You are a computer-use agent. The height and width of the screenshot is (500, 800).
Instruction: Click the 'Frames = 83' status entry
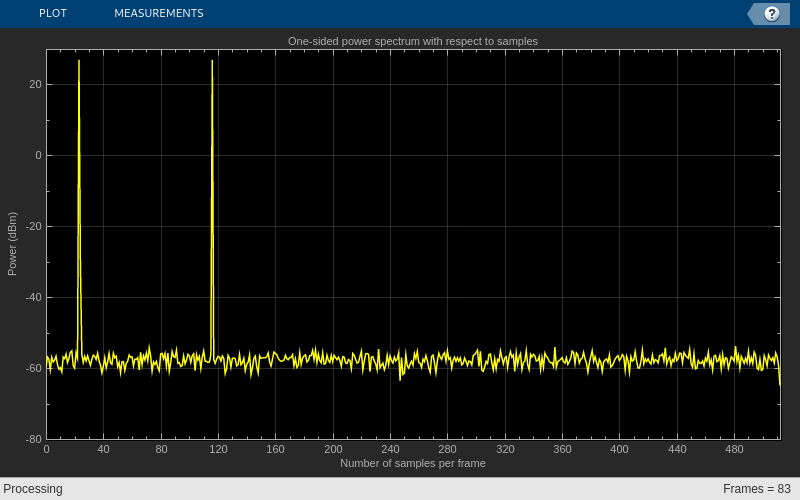pos(757,489)
